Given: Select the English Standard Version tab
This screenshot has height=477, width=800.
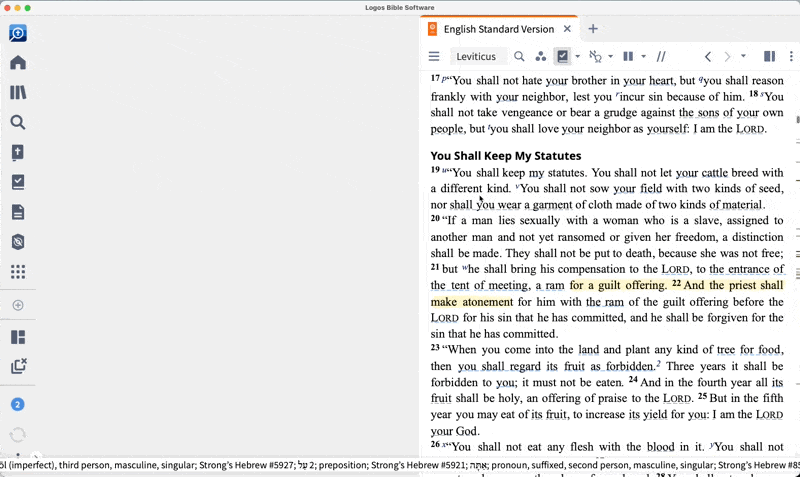Looking at the screenshot, I should pyautogui.click(x=498, y=29).
